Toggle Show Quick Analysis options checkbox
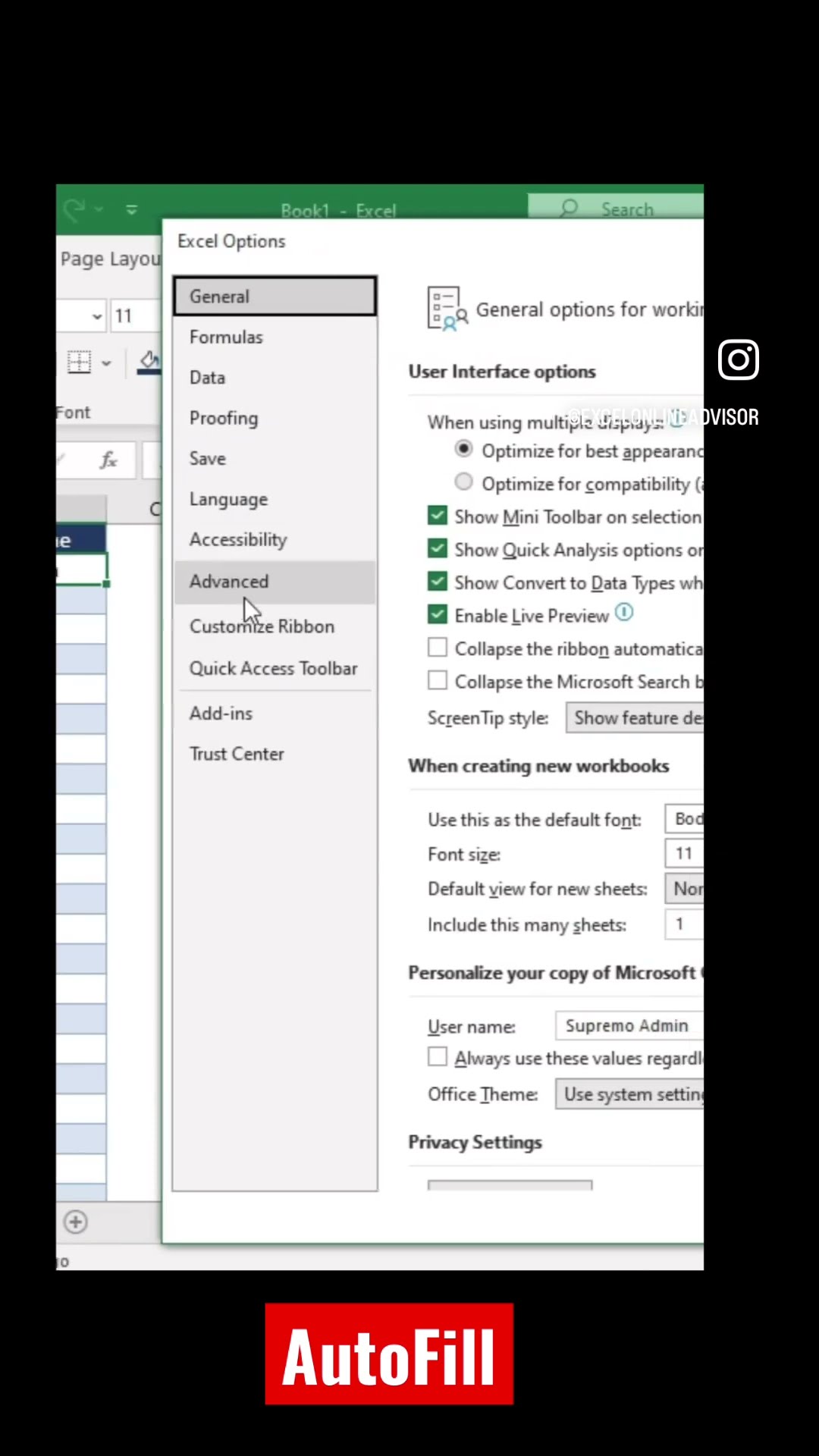The height and width of the screenshot is (1456, 819). point(438,548)
